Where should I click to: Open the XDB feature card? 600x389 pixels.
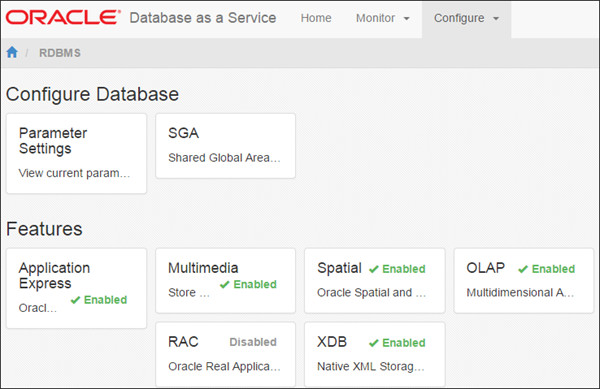tap(375, 354)
